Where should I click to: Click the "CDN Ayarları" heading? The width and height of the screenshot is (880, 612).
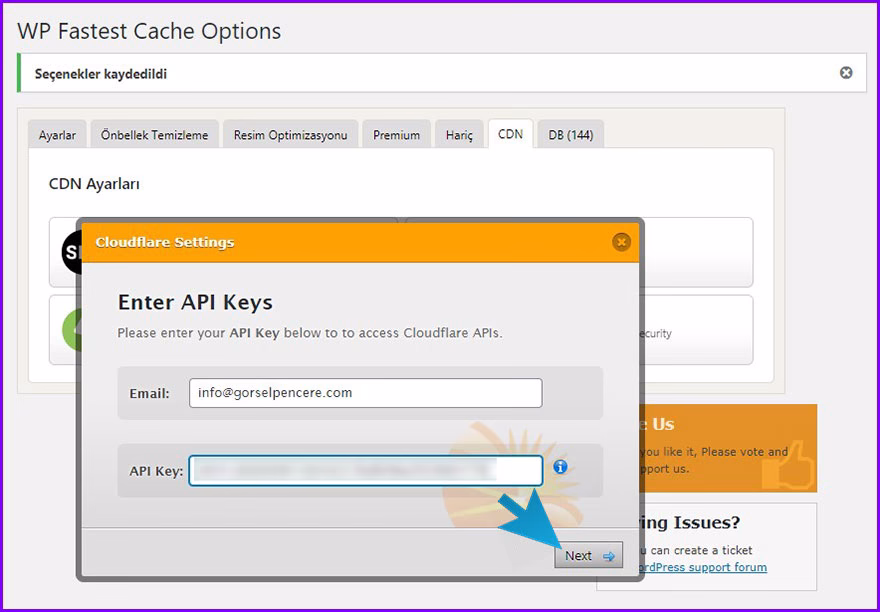pos(94,184)
